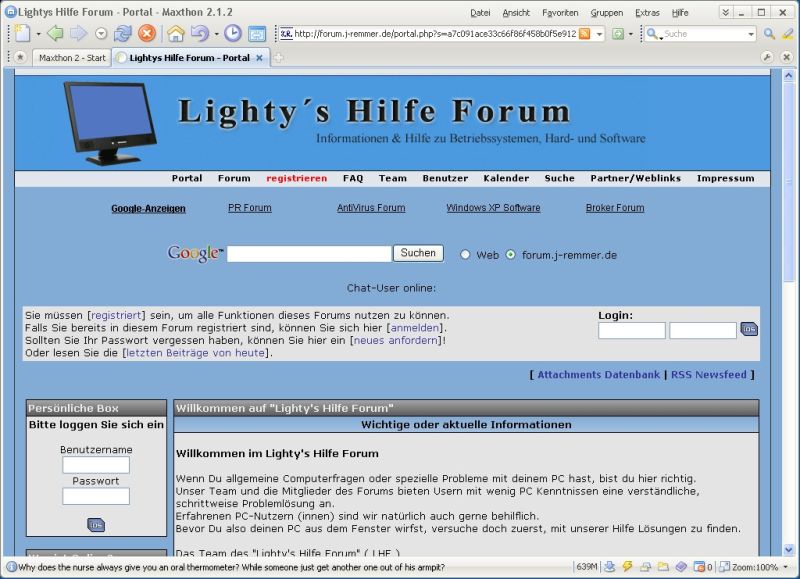Click the Undo closed tab icon
Screen dimensions: 800x579
[x=199, y=34]
